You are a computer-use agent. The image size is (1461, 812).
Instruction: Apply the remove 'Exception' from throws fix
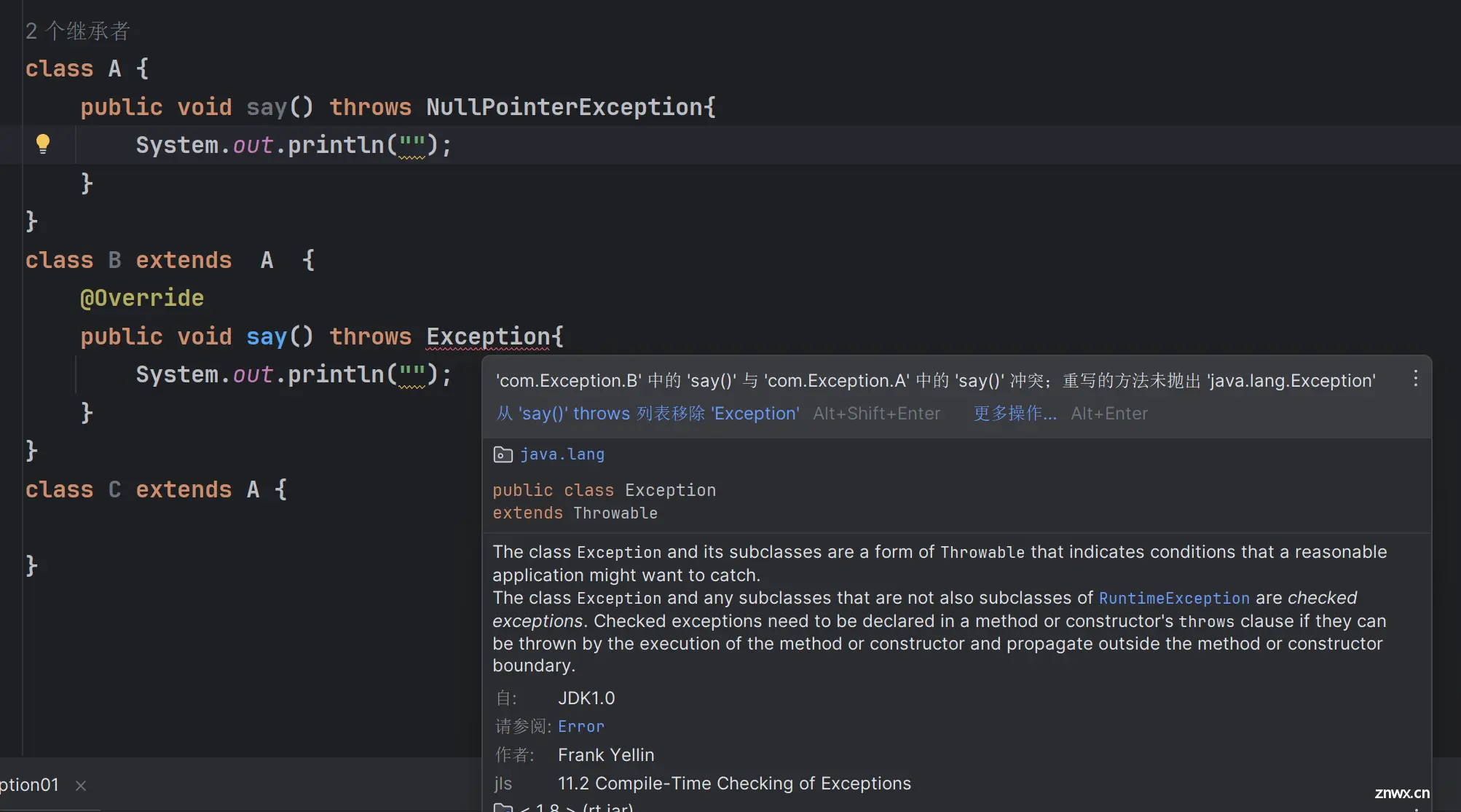tap(648, 414)
